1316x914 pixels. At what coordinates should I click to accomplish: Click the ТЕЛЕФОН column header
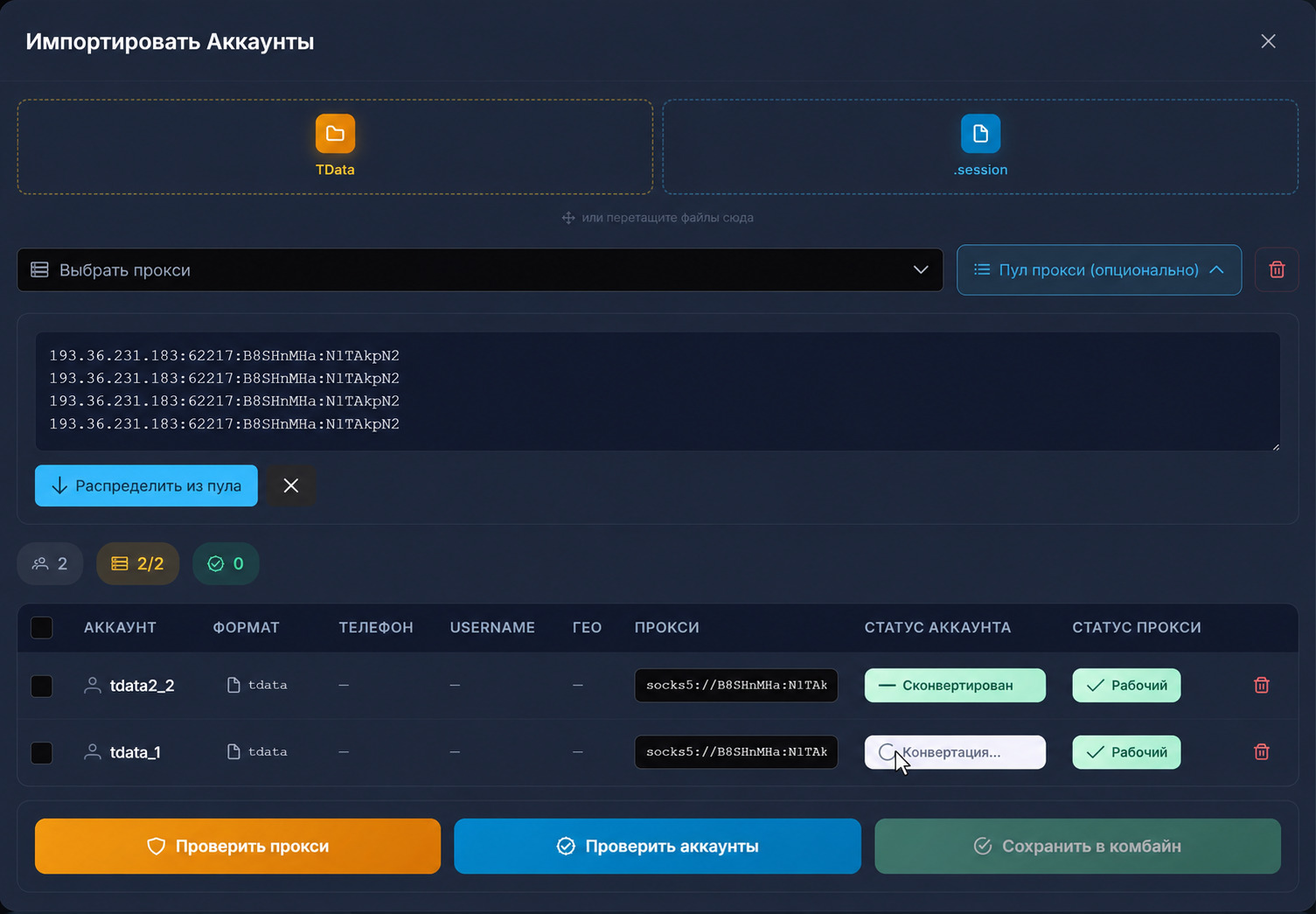(x=376, y=627)
